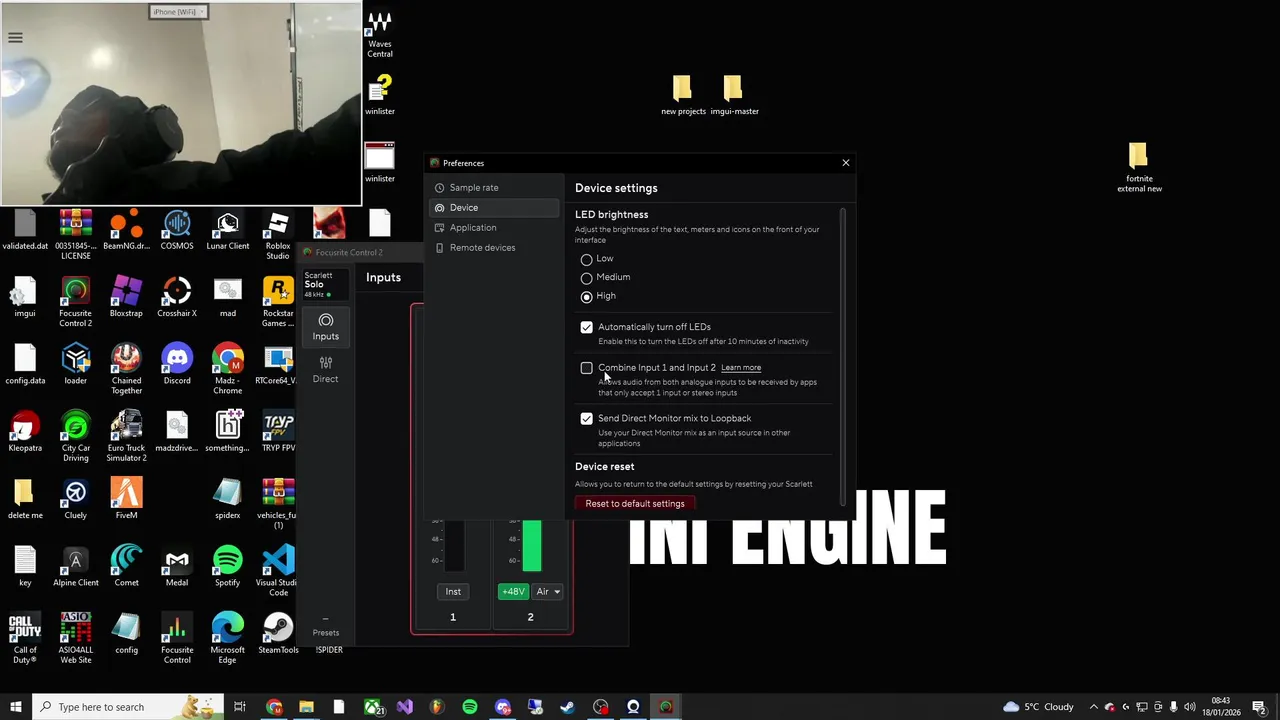The width and height of the screenshot is (1280, 720).
Task: Toggle Send Direct Monitor mix to Loopback
Action: 587,419
